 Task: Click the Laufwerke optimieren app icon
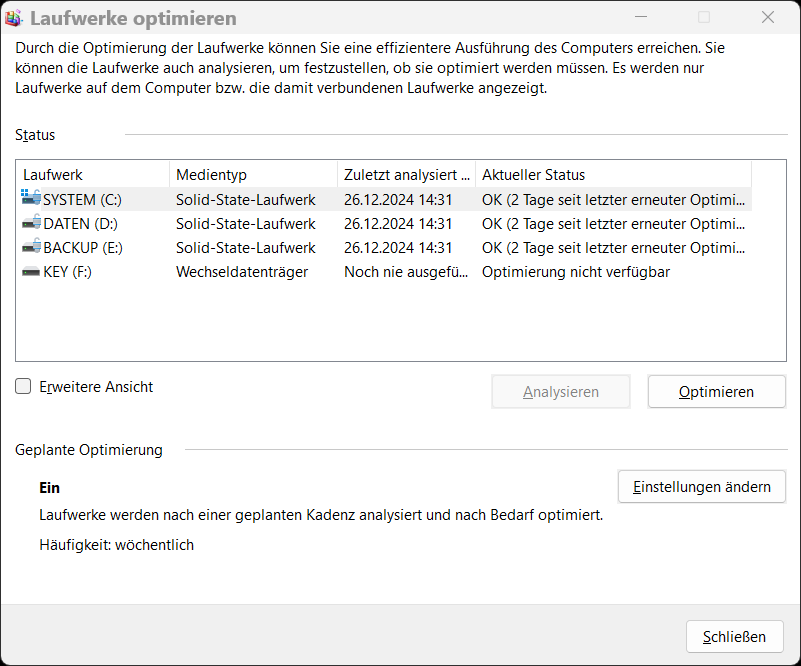[x=15, y=18]
